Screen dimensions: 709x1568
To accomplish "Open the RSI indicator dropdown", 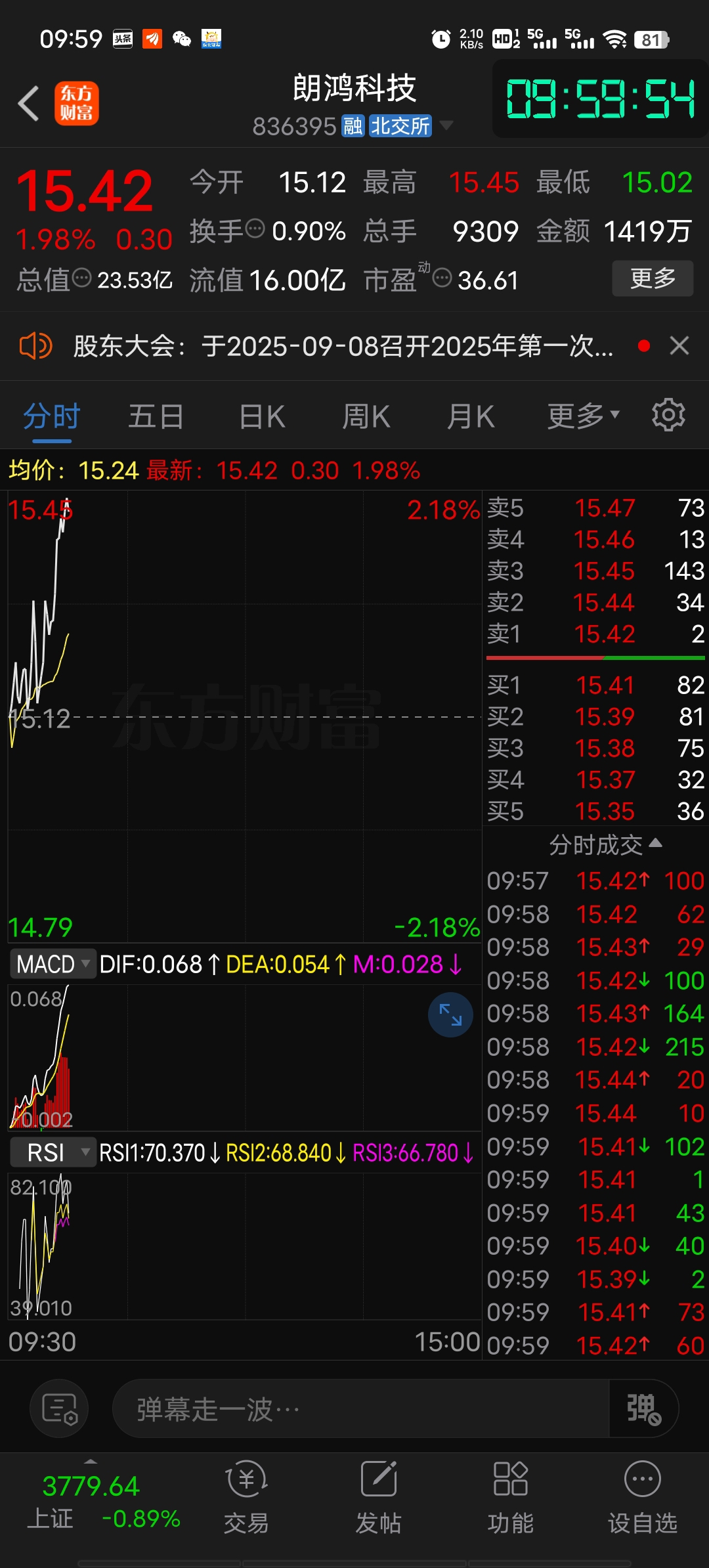I will 53,1152.
